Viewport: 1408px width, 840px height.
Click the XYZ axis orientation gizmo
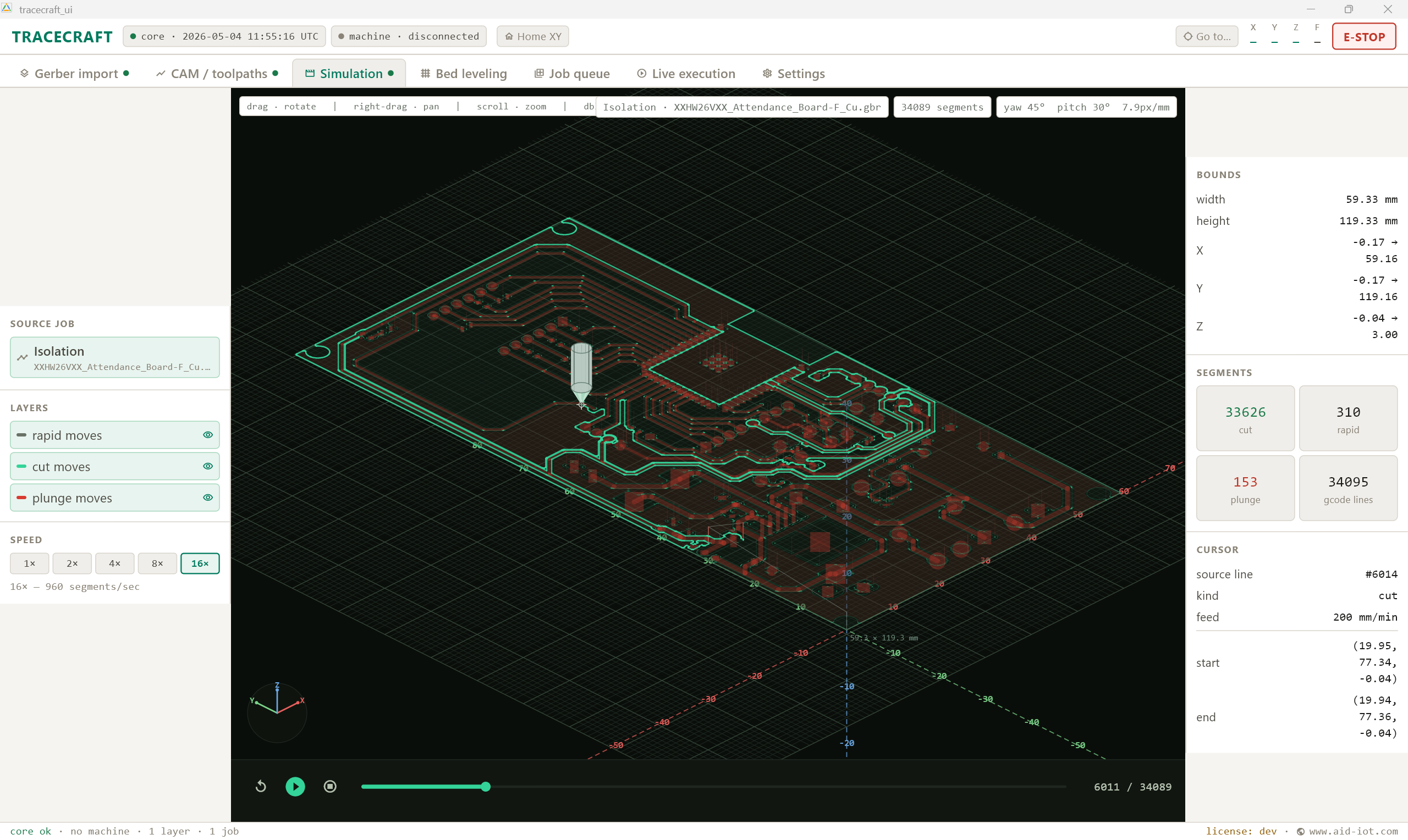[277, 712]
